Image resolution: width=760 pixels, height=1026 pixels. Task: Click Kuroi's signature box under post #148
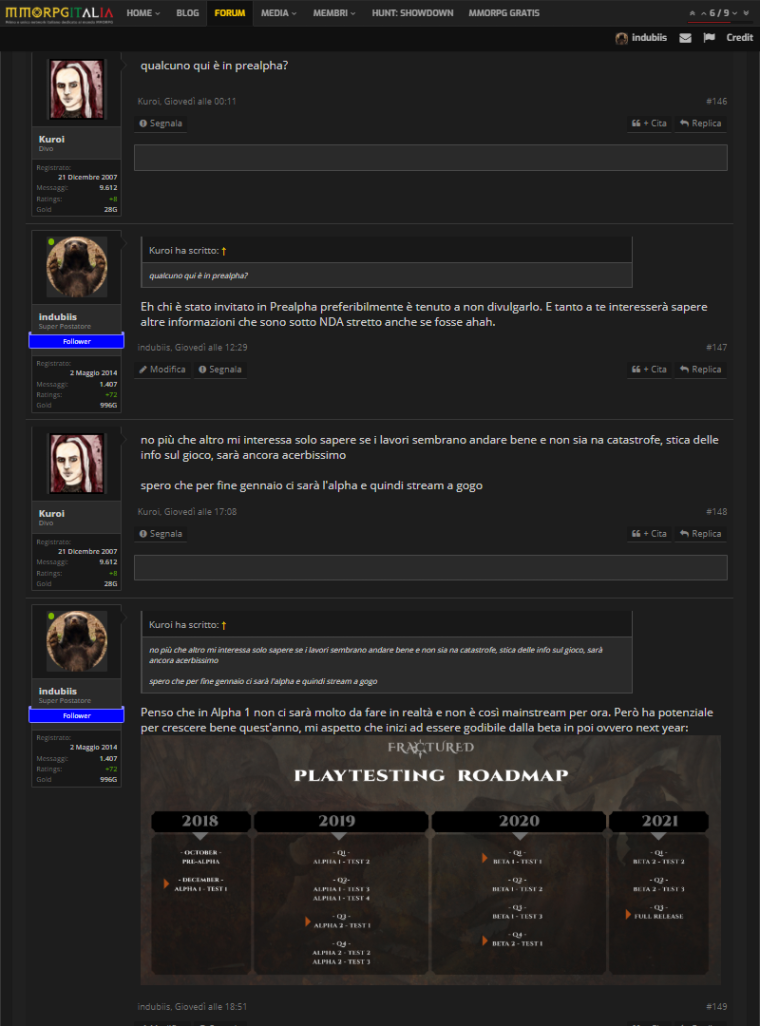pos(431,567)
